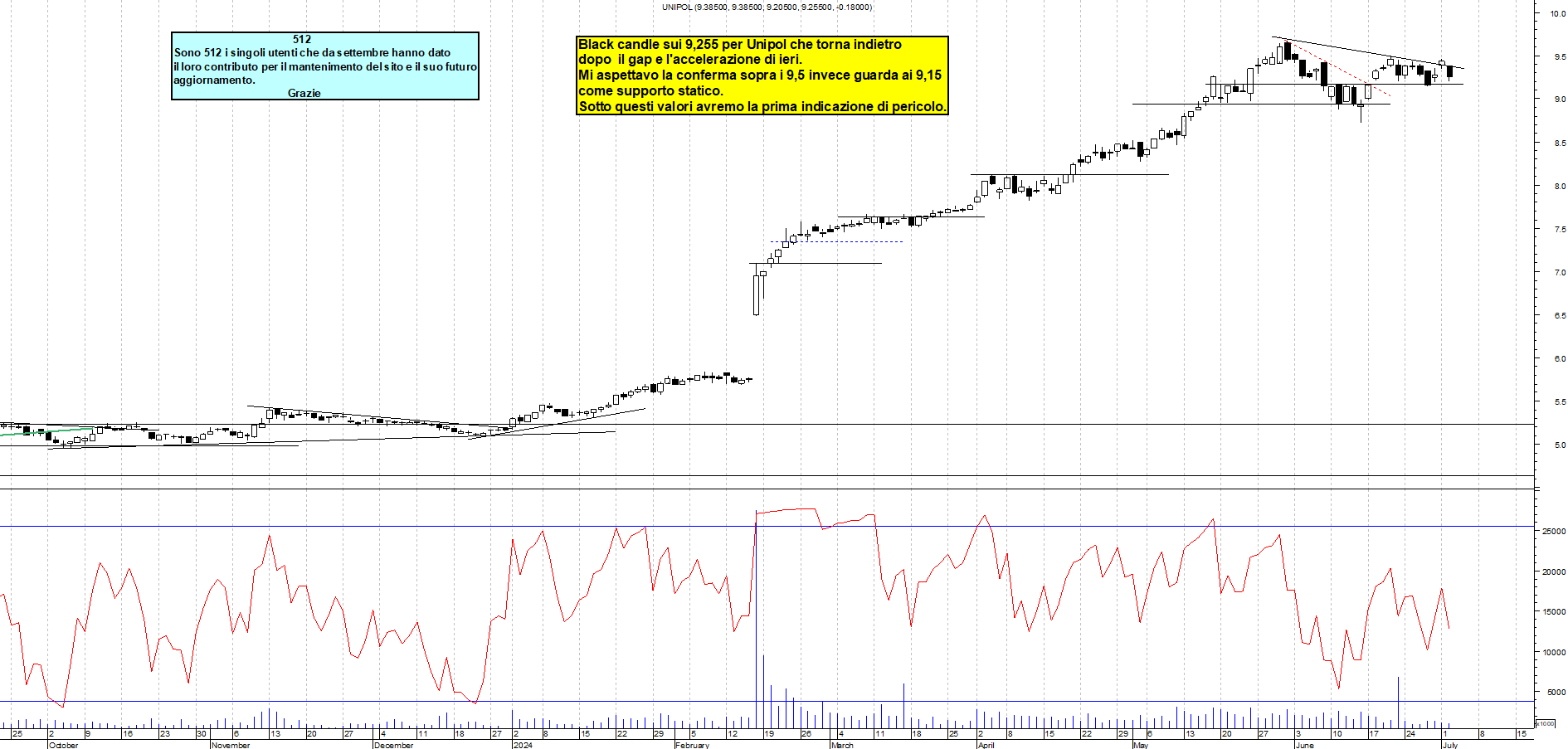The image size is (1568, 749).
Task: Click the 15000 volume axis label
Action: 1554,611
